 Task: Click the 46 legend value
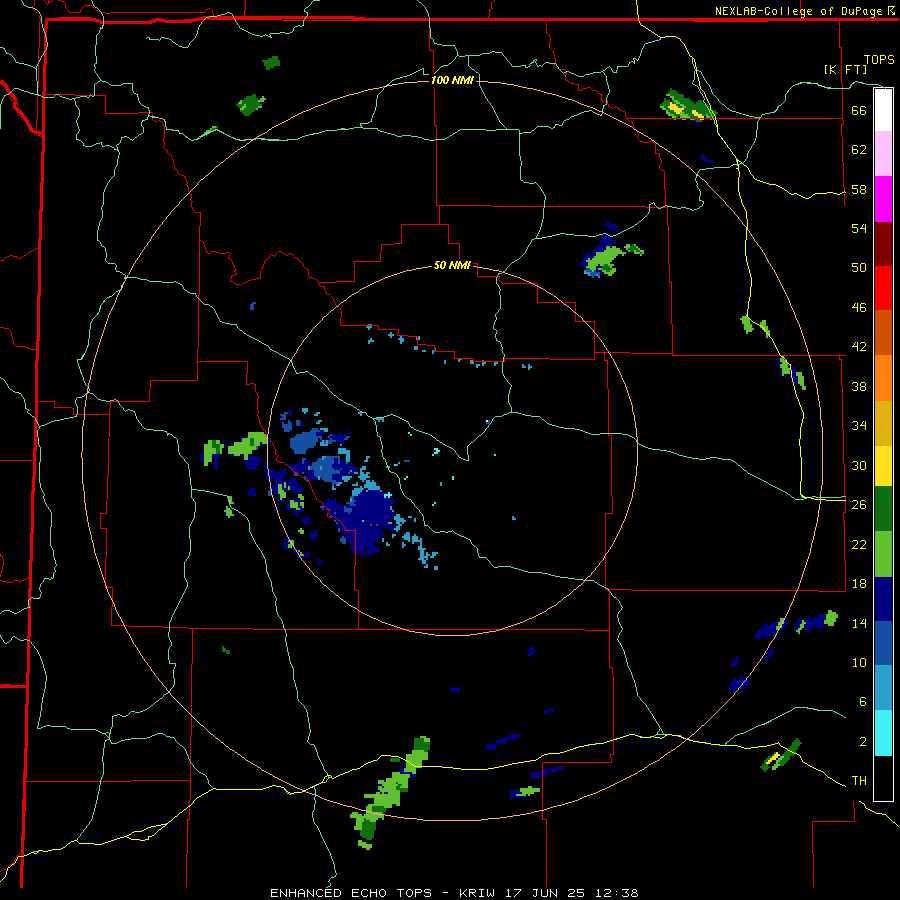coord(859,308)
